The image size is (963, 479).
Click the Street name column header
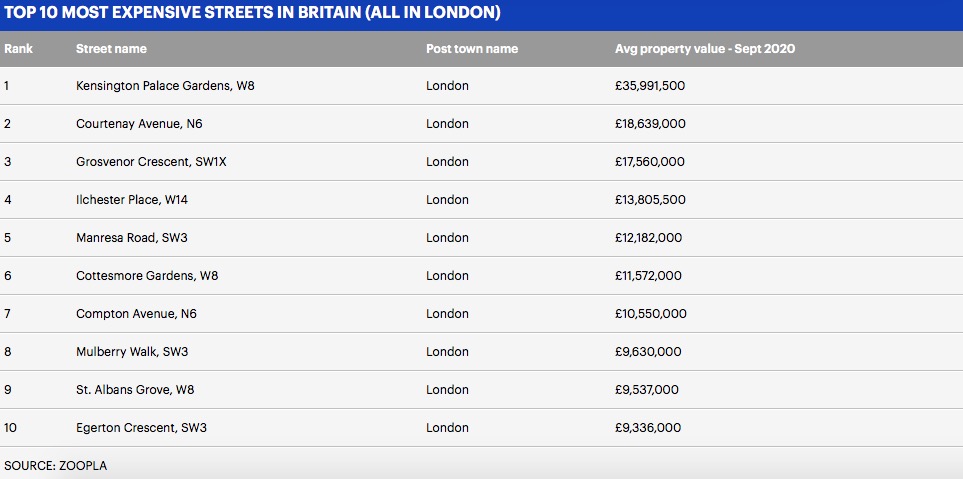111,49
